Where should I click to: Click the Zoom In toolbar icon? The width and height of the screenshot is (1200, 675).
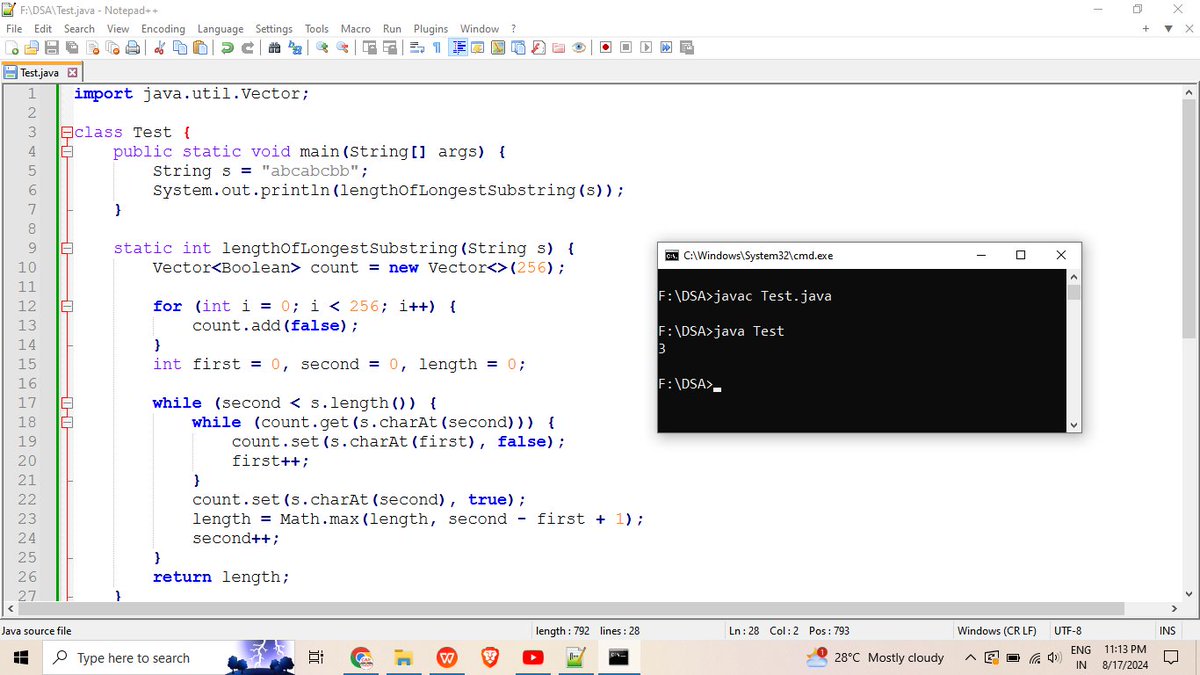(321, 48)
